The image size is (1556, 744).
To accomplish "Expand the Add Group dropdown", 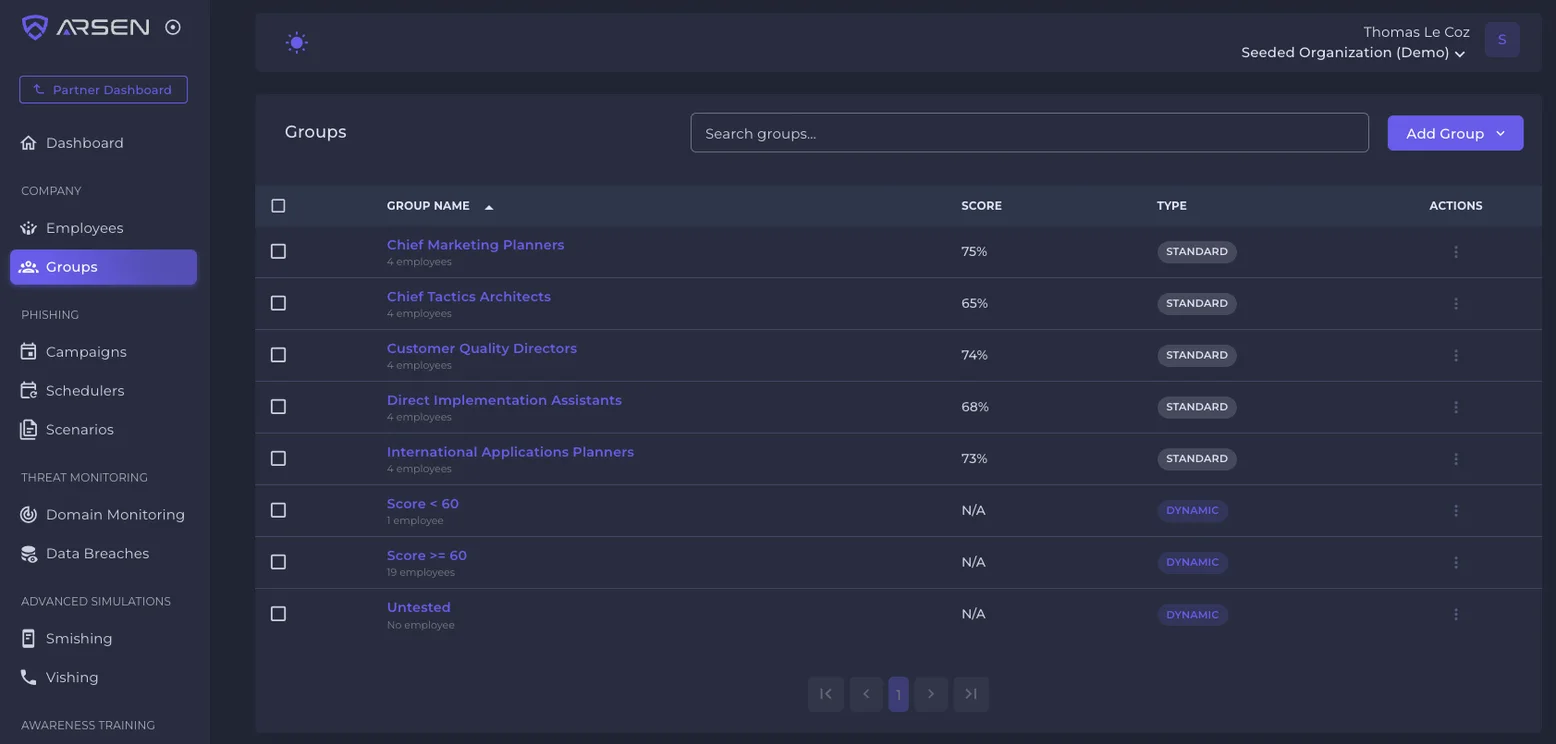I will point(1455,133).
